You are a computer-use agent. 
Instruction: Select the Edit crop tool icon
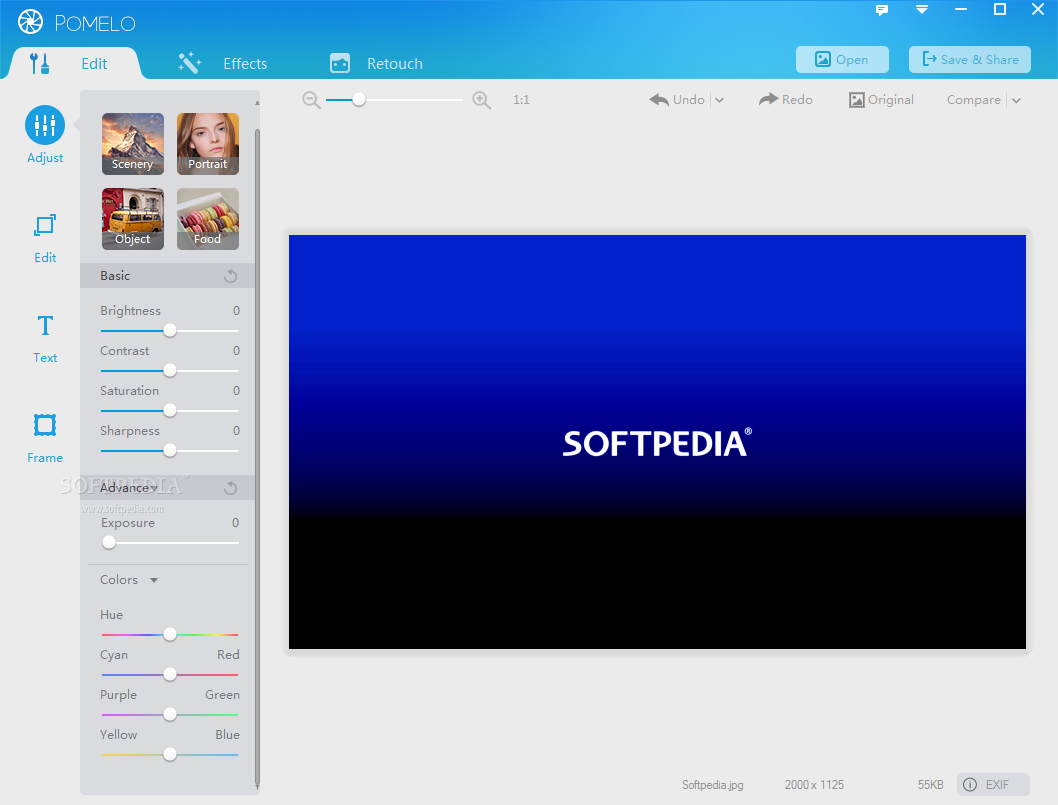[x=45, y=225]
